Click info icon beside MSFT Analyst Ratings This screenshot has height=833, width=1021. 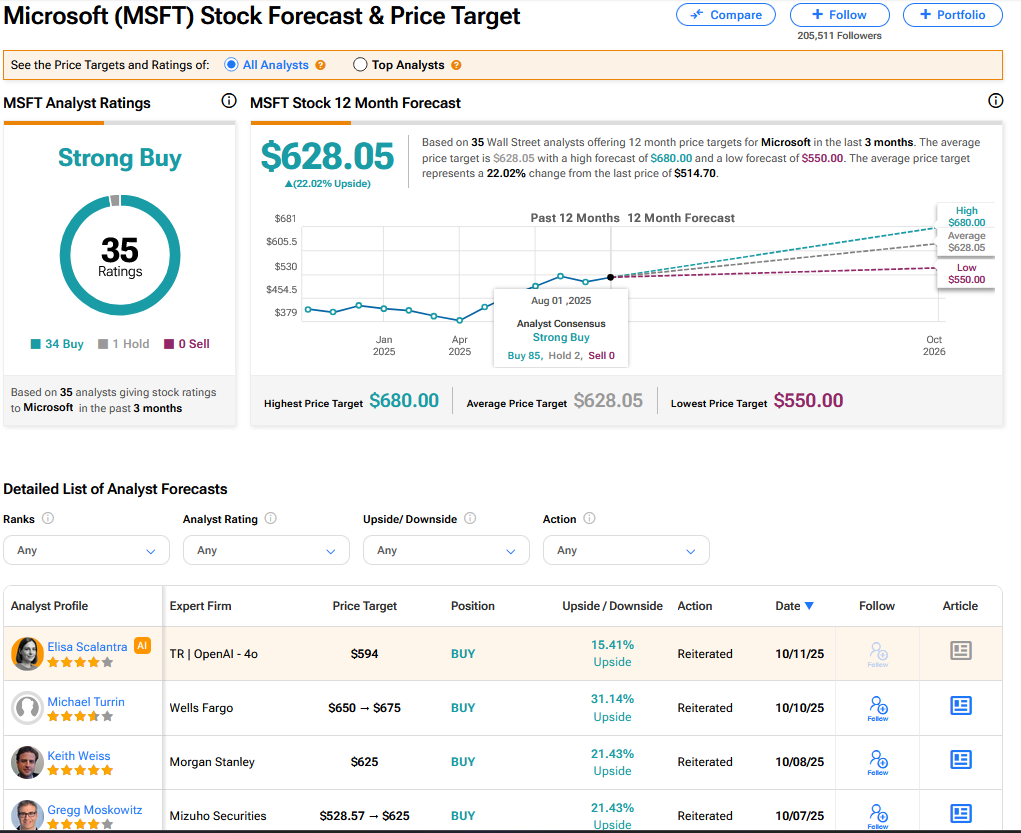(x=228, y=101)
